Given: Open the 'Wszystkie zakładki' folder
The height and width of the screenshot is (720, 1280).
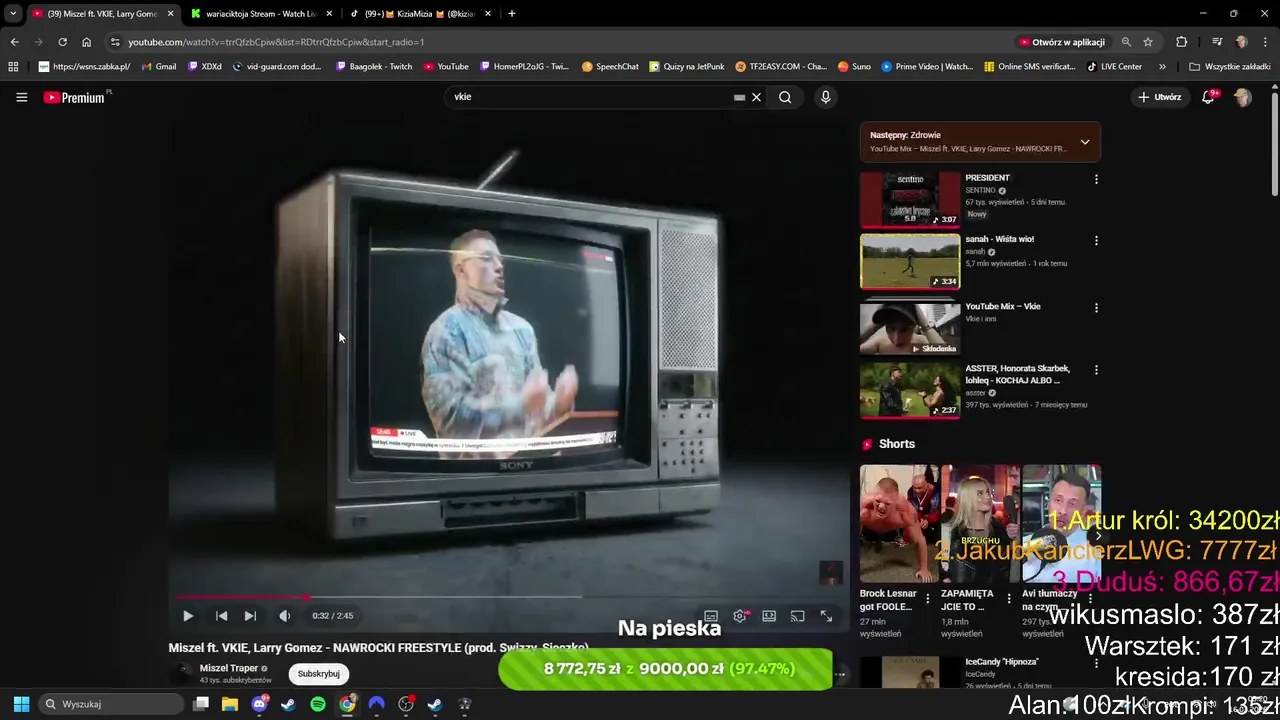Looking at the screenshot, I should (x=1230, y=67).
